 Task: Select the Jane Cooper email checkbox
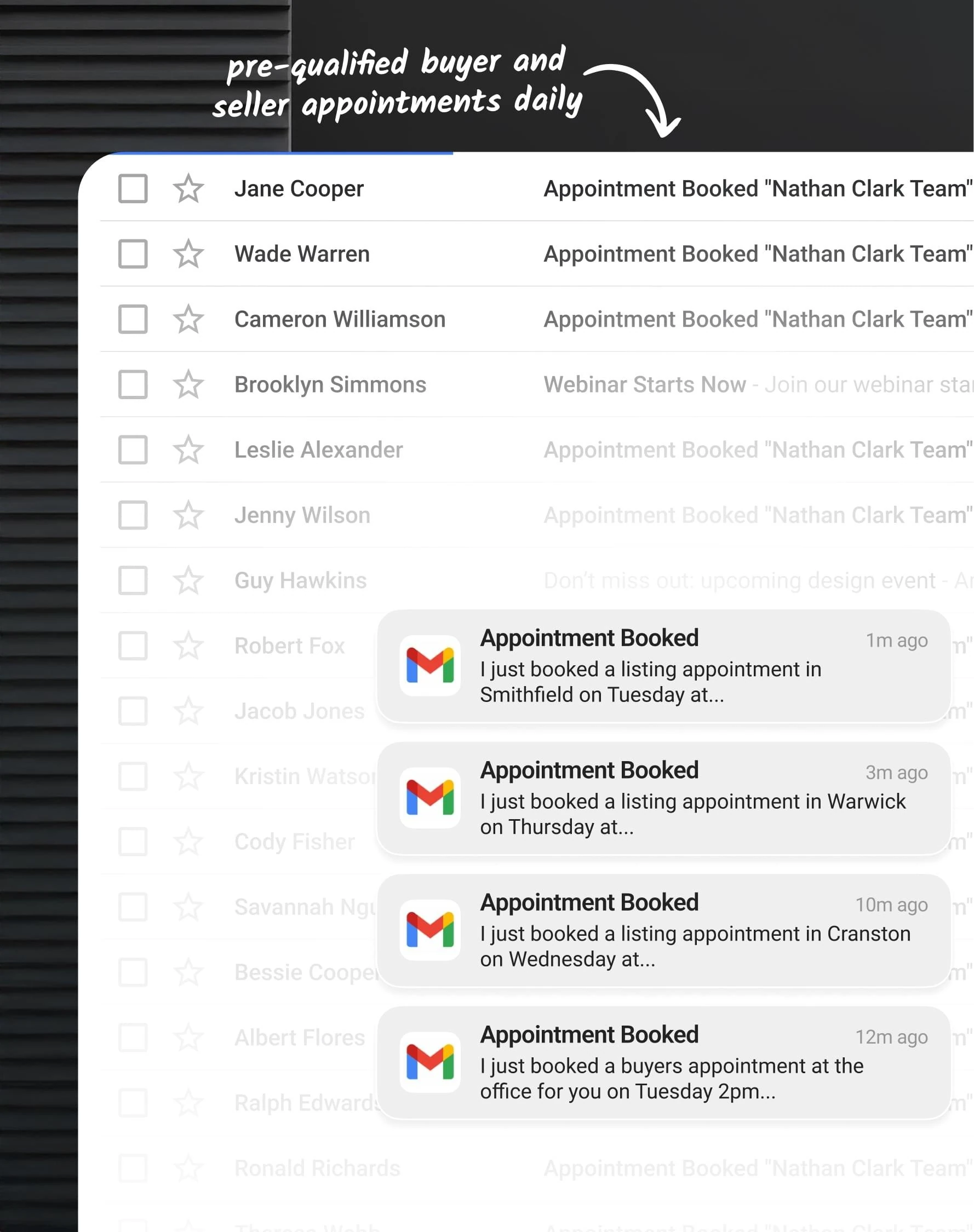click(133, 188)
